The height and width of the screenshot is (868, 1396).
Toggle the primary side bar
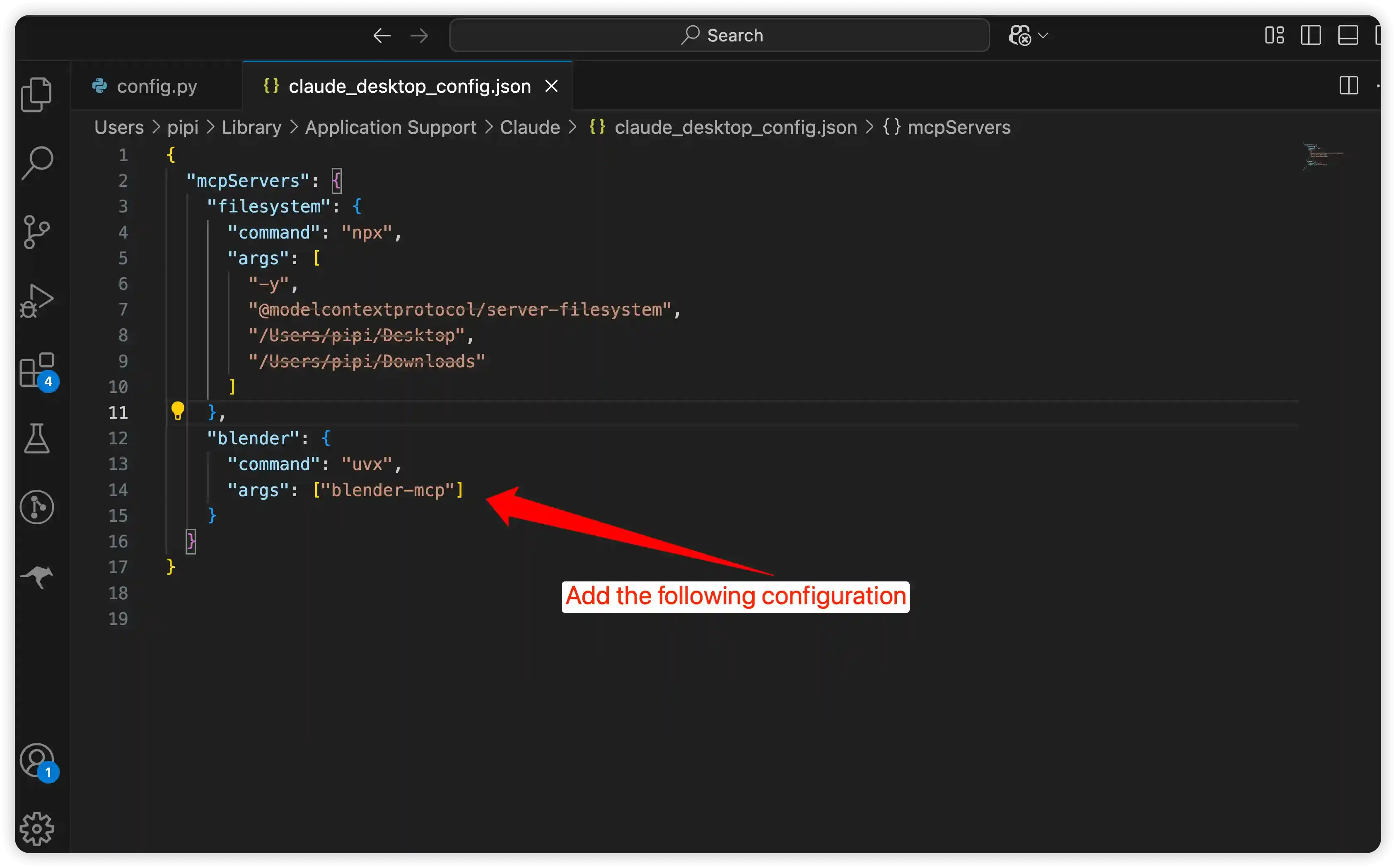click(1311, 36)
